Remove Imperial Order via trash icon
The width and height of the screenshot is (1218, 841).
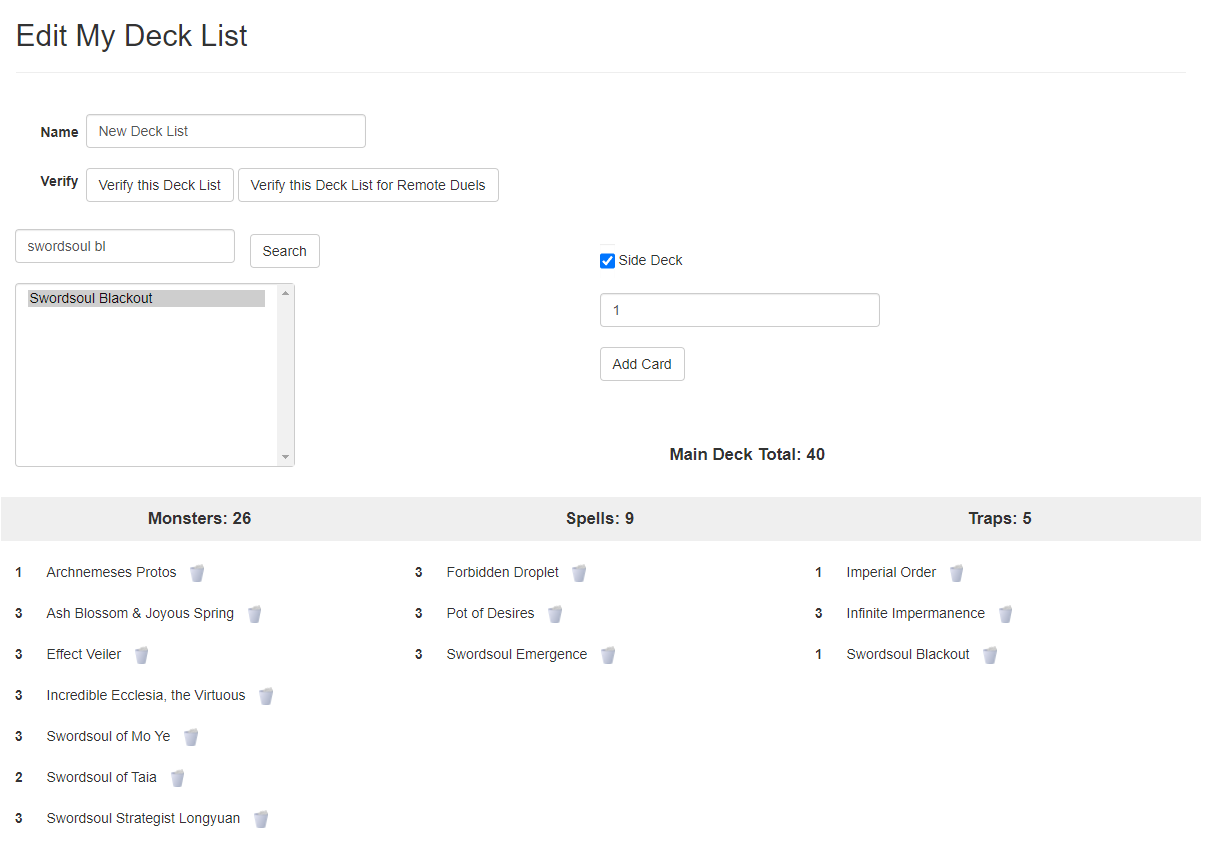pos(957,573)
